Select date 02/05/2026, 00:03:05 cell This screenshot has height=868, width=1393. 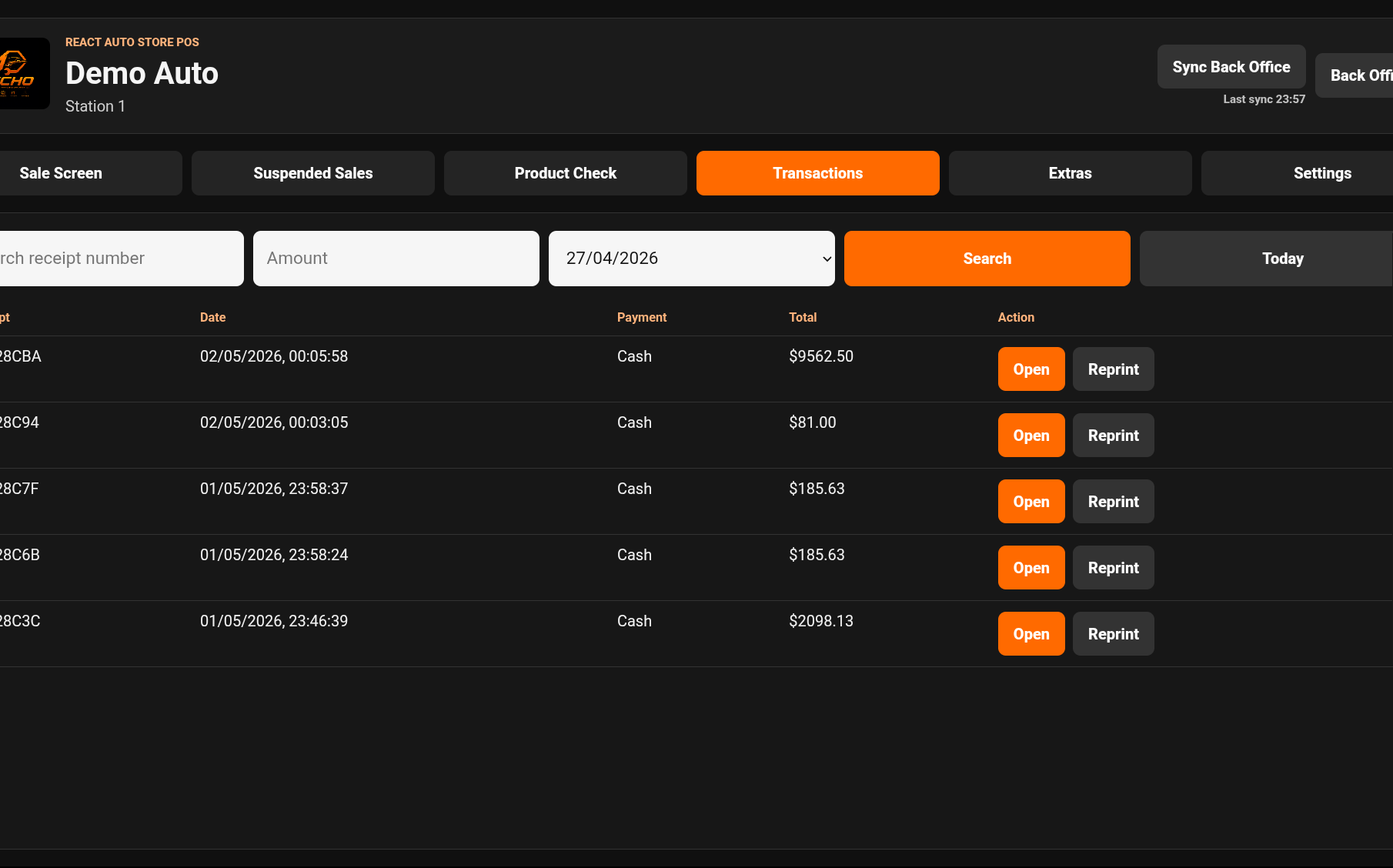tap(274, 422)
